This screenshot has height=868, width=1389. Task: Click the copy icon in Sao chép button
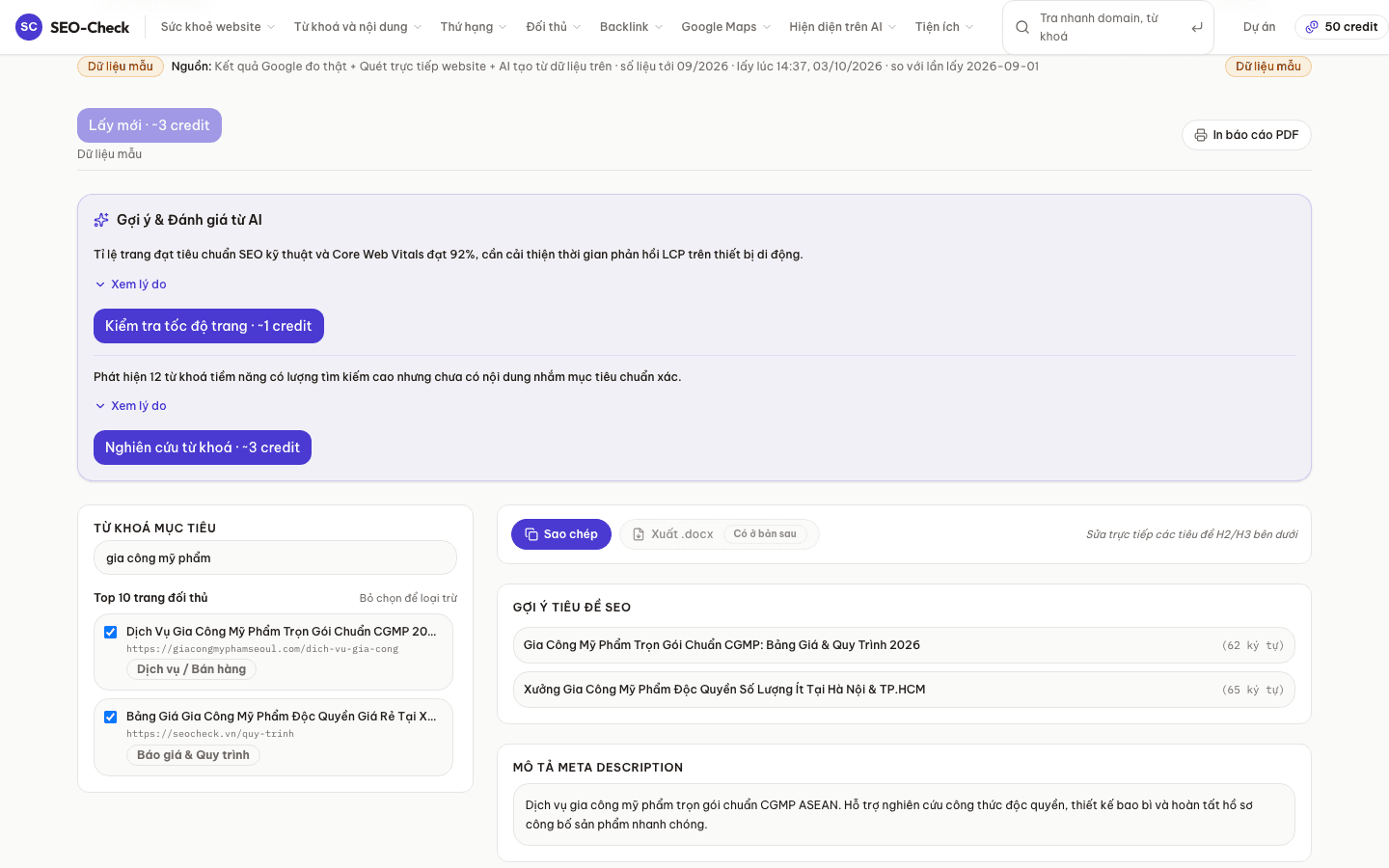click(531, 534)
